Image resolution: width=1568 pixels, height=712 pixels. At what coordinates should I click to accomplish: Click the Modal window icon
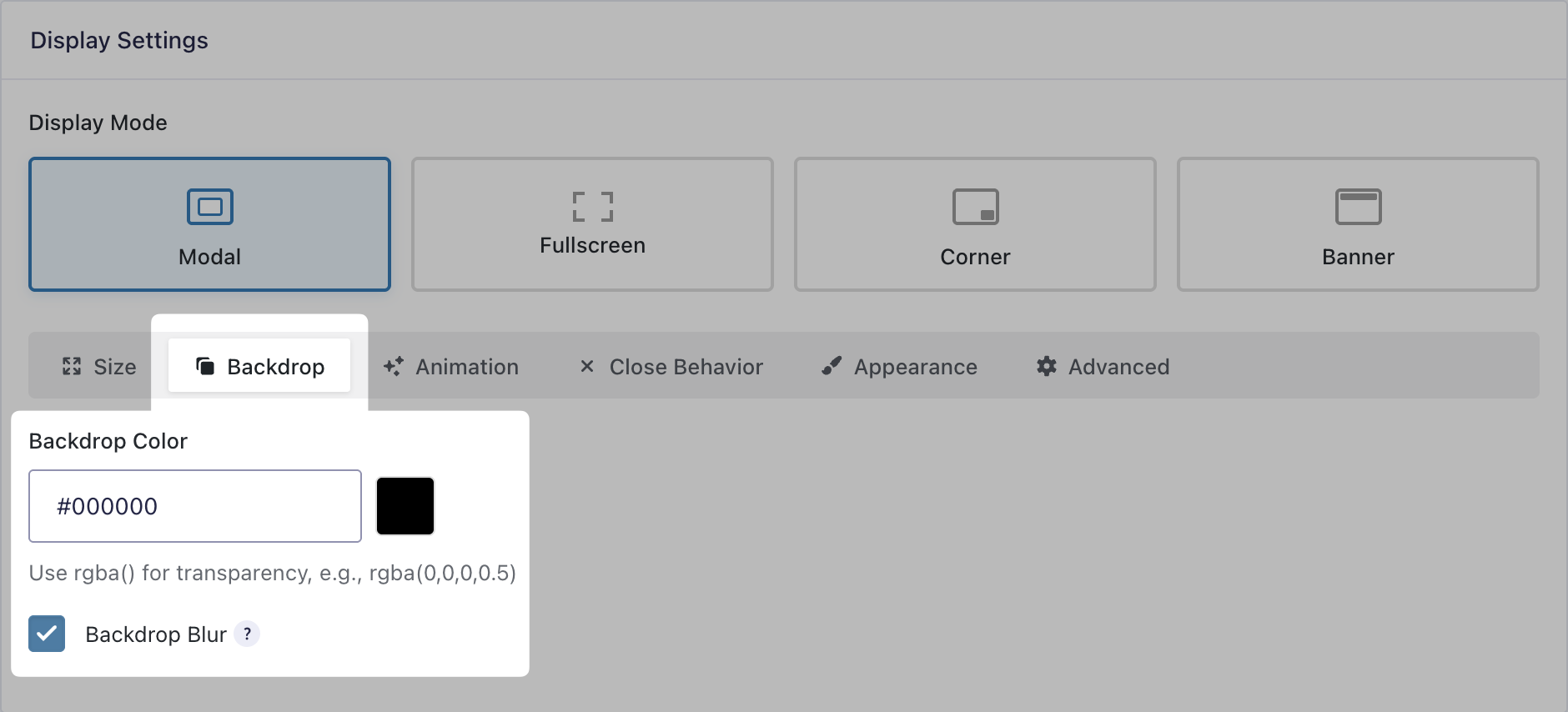(210, 207)
